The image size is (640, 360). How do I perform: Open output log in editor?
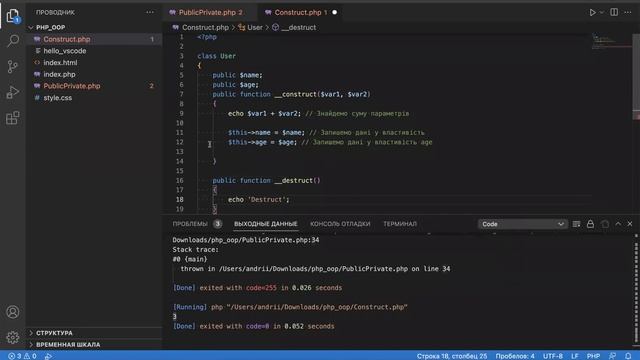(x=604, y=224)
